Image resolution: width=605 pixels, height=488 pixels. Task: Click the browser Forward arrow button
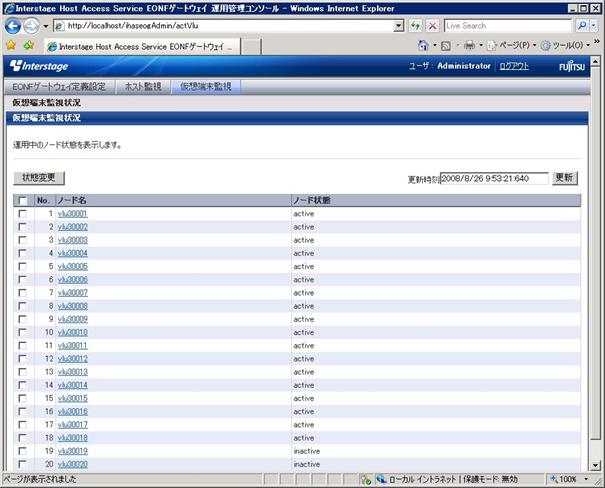31,26
